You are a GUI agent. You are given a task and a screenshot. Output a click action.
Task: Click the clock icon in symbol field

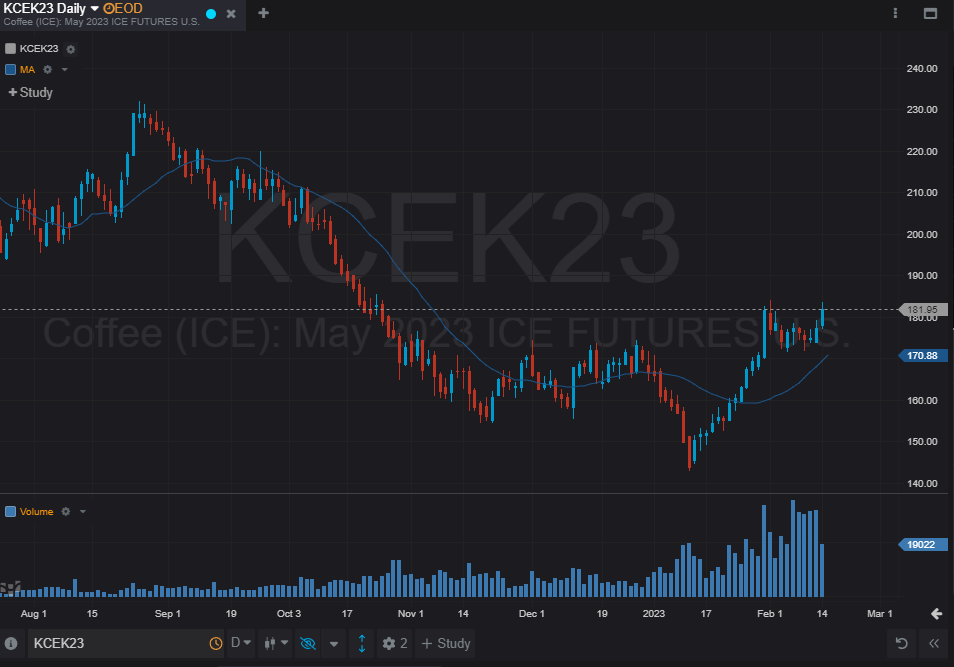pyautogui.click(x=215, y=643)
